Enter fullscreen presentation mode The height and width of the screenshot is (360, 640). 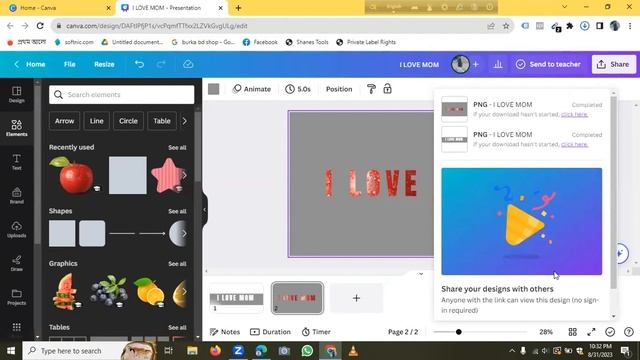click(591, 332)
